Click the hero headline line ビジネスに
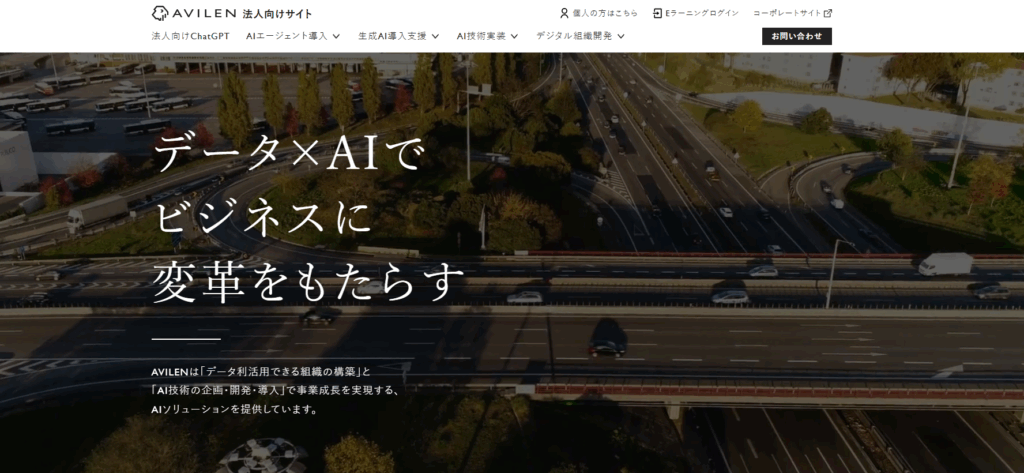1024x473 pixels. click(x=262, y=218)
